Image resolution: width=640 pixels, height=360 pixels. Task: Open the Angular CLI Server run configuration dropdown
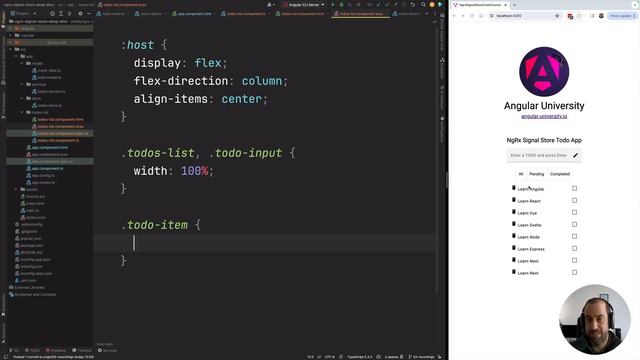coord(304,4)
